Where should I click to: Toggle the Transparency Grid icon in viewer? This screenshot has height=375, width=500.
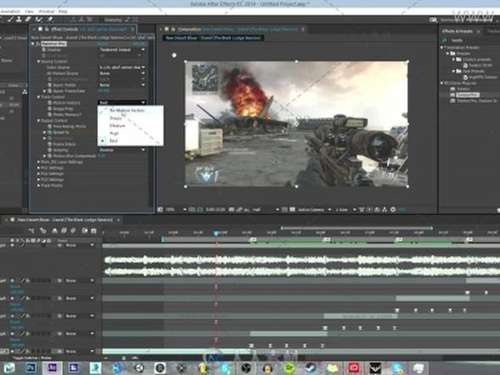292,209
